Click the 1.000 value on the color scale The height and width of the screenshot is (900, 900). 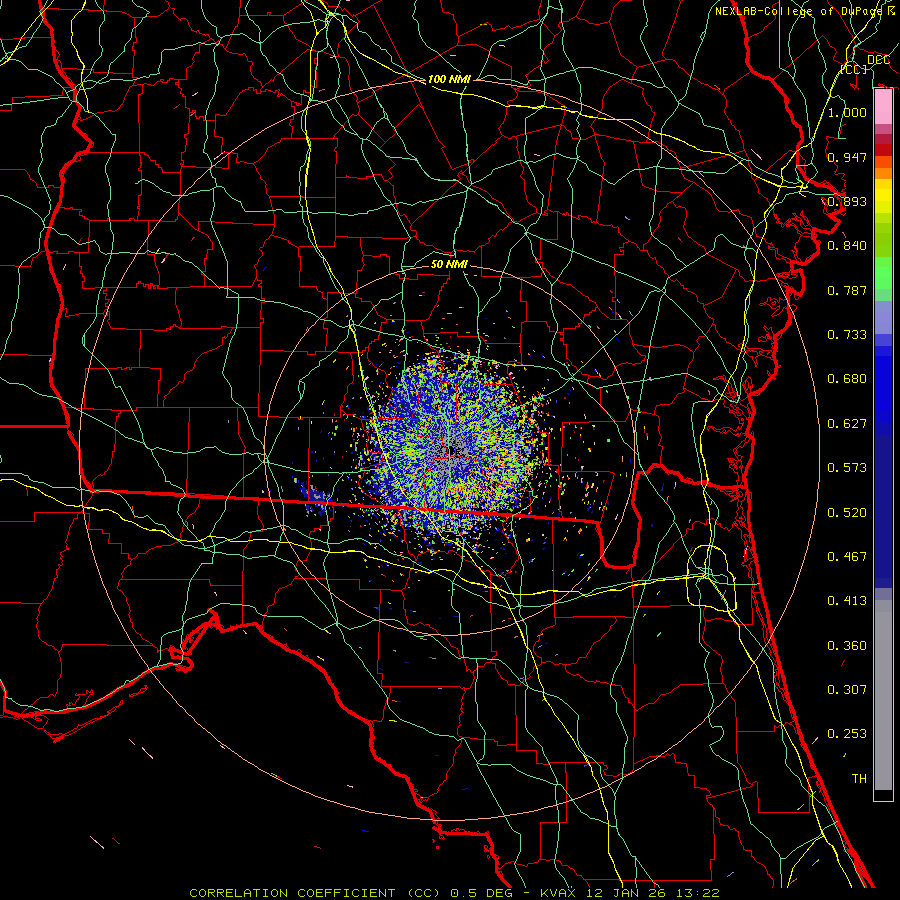click(x=847, y=112)
